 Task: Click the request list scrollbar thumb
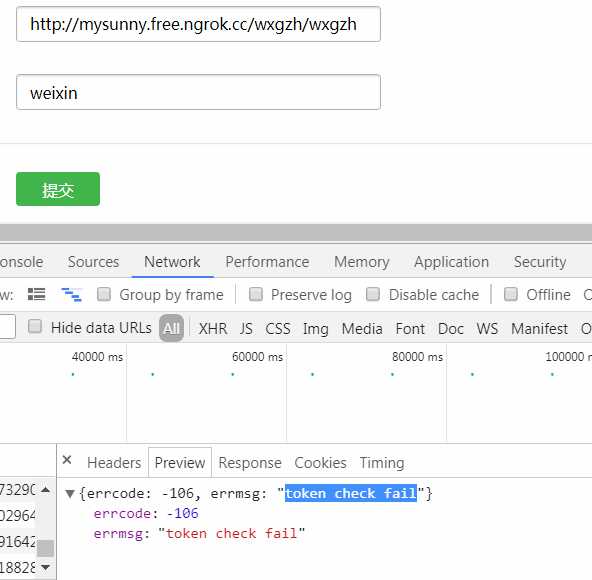tap(45, 548)
